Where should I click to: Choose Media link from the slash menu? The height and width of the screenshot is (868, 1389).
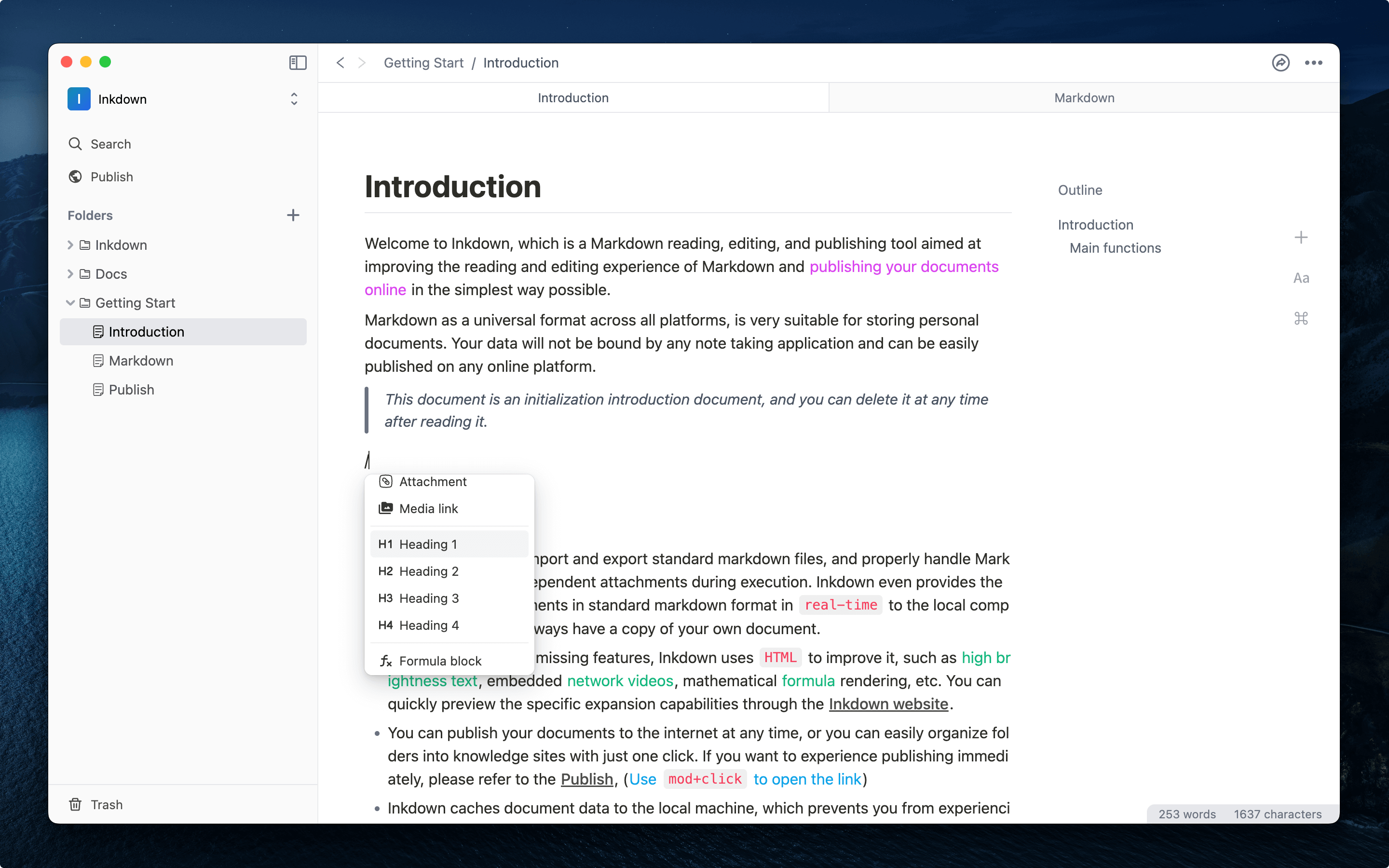449,509
